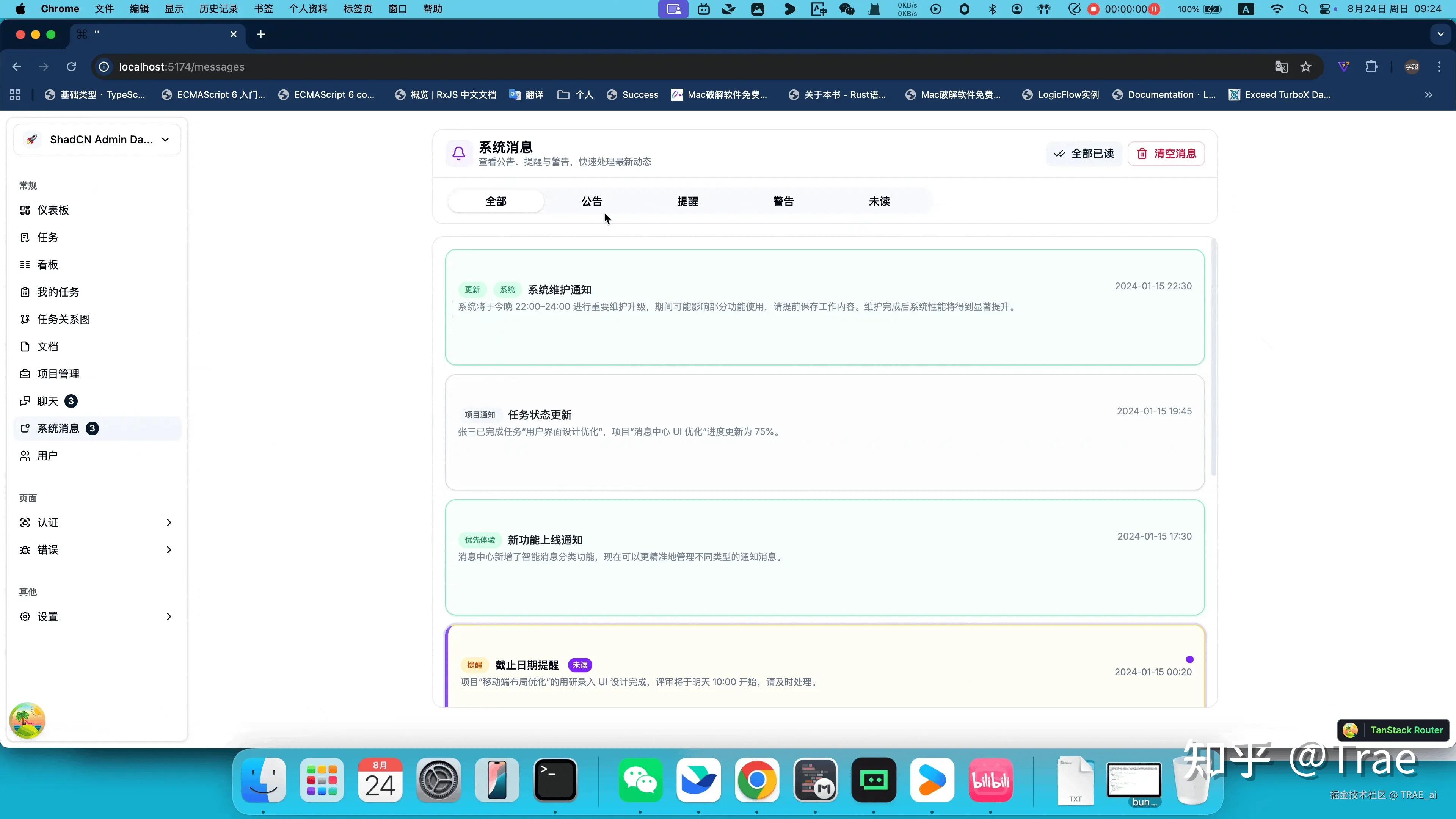Click the Google translate icon in address bar

coord(1281,67)
